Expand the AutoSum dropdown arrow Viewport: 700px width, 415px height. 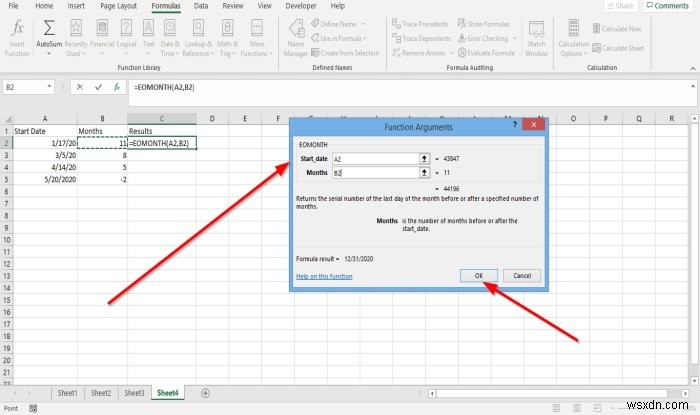(x=49, y=54)
